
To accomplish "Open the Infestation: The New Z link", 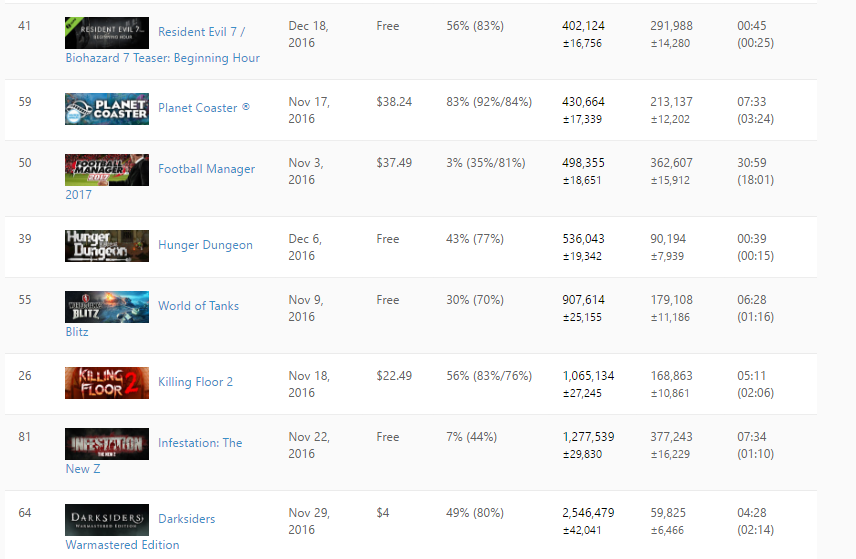I will pyautogui.click(x=200, y=443).
